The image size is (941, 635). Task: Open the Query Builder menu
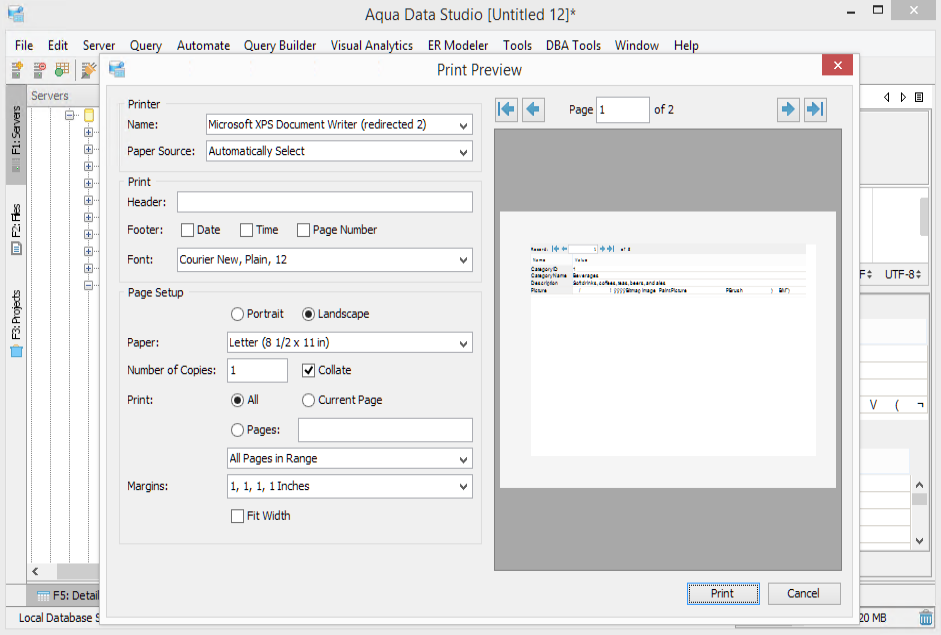(x=280, y=45)
